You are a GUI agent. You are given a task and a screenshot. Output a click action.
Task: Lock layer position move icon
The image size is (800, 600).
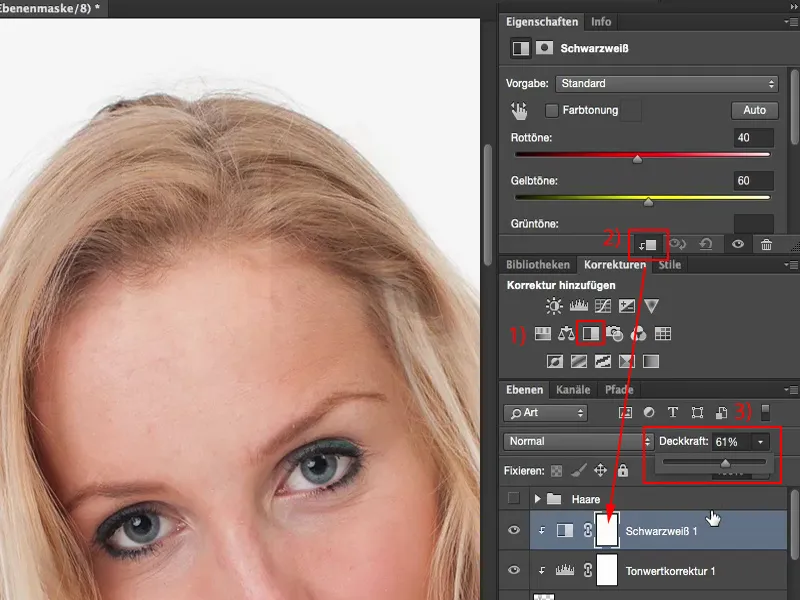click(601, 470)
